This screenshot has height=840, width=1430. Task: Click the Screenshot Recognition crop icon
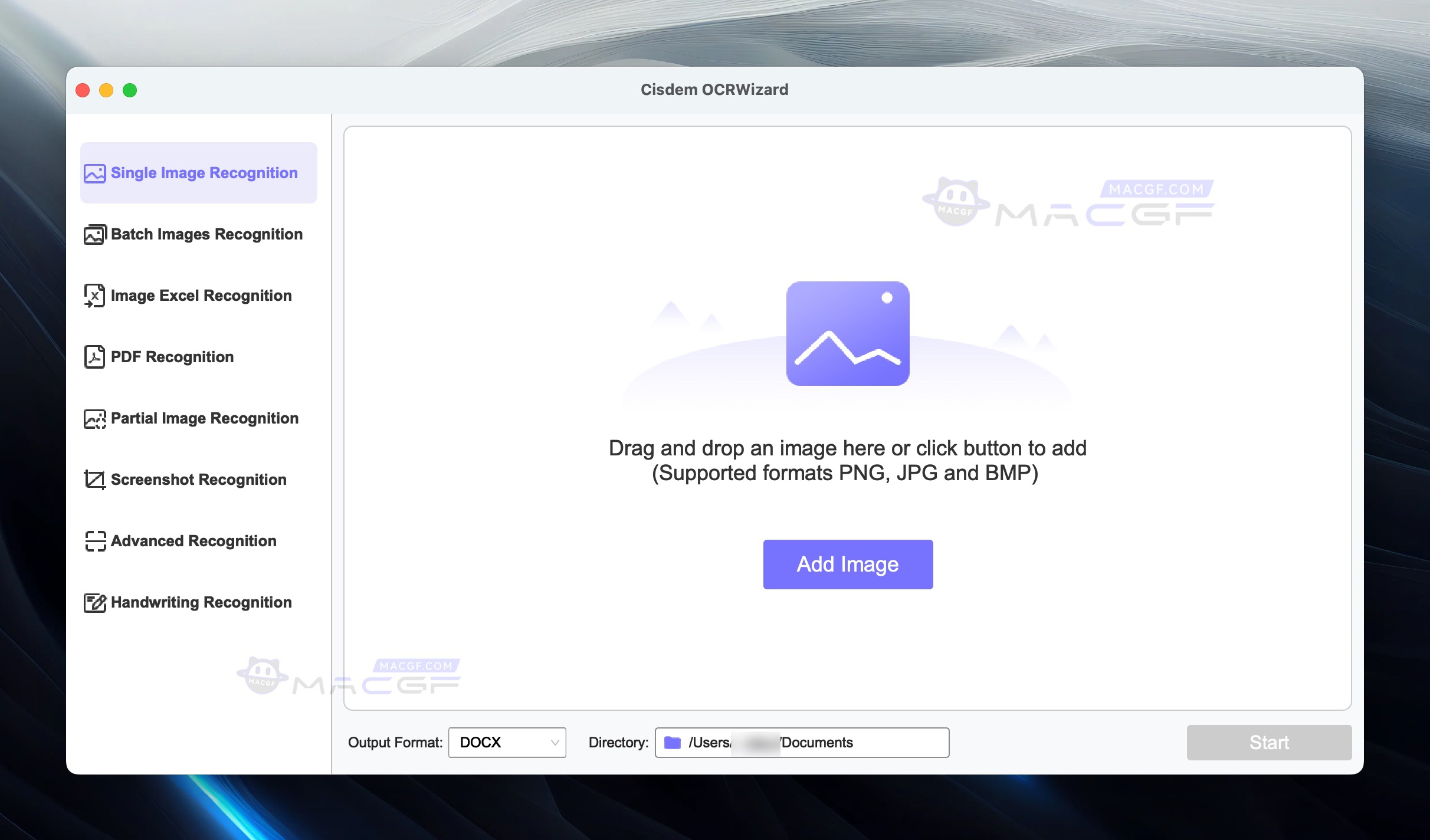pyautogui.click(x=94, y=480)
